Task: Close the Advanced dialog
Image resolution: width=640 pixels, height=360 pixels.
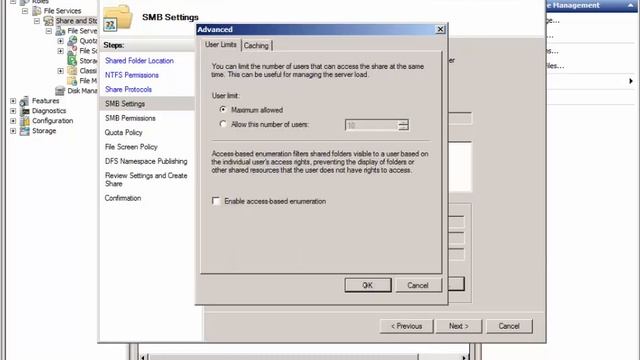Action: coord(440,29)
